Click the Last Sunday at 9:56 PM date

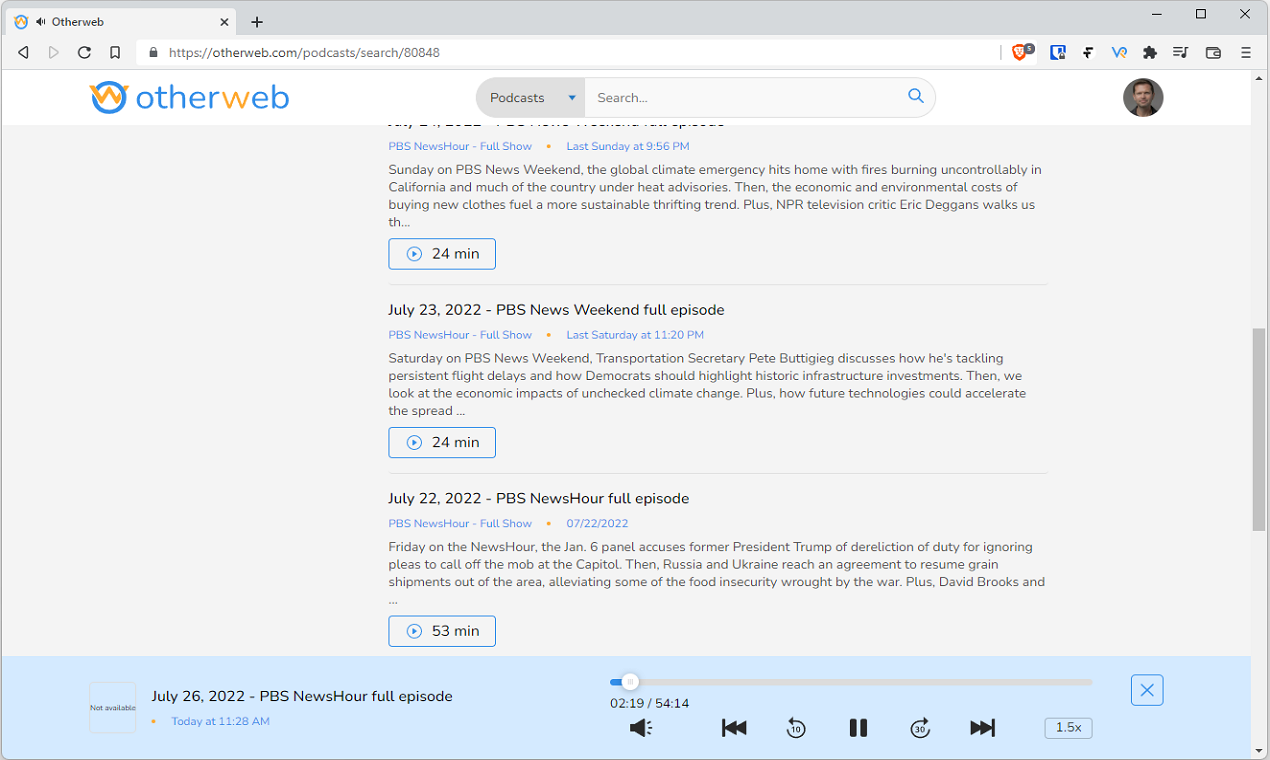pyautogui.click(x=628, y=146)
